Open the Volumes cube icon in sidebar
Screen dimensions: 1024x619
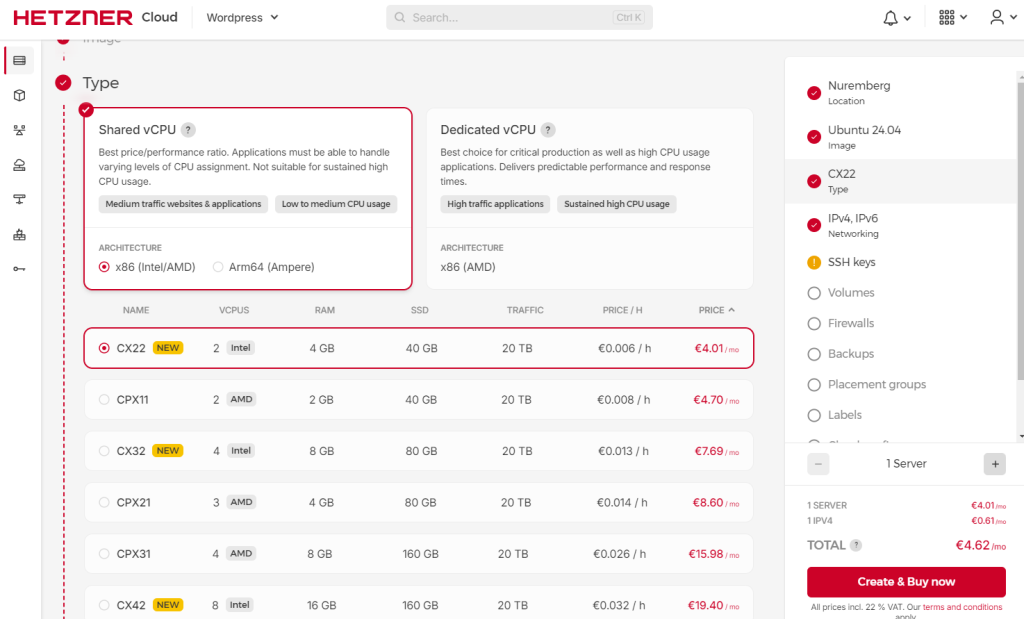pyautogui.click(x=19, y=95)
